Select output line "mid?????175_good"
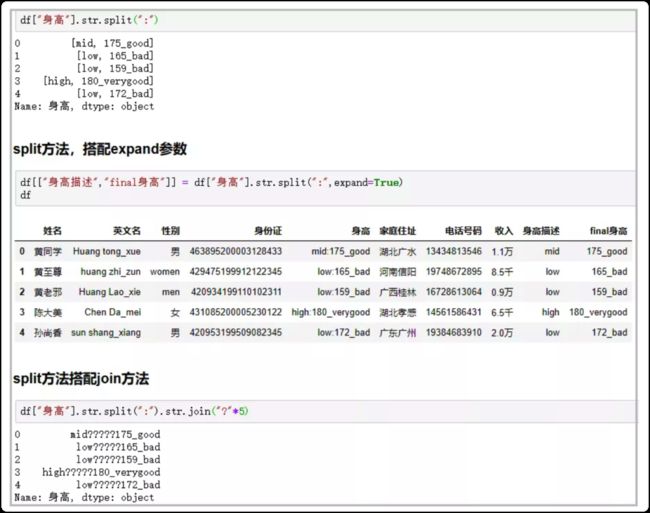The height and width of the screenshot is (513, 650). tap(115, 435)
